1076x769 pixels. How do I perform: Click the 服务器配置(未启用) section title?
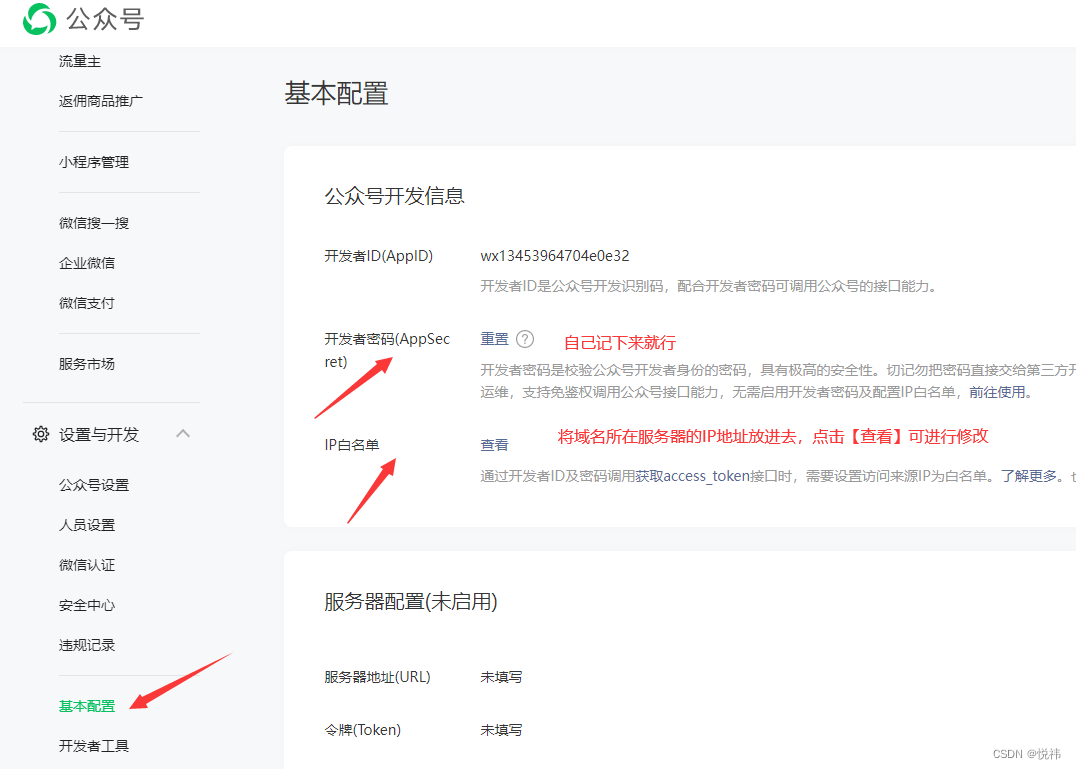[x=411, y=602]
